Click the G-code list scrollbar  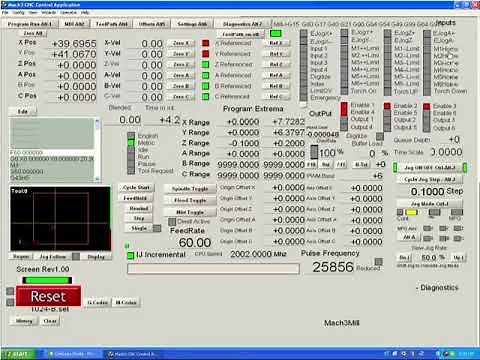pyautogui.click(x=97, y=150)
